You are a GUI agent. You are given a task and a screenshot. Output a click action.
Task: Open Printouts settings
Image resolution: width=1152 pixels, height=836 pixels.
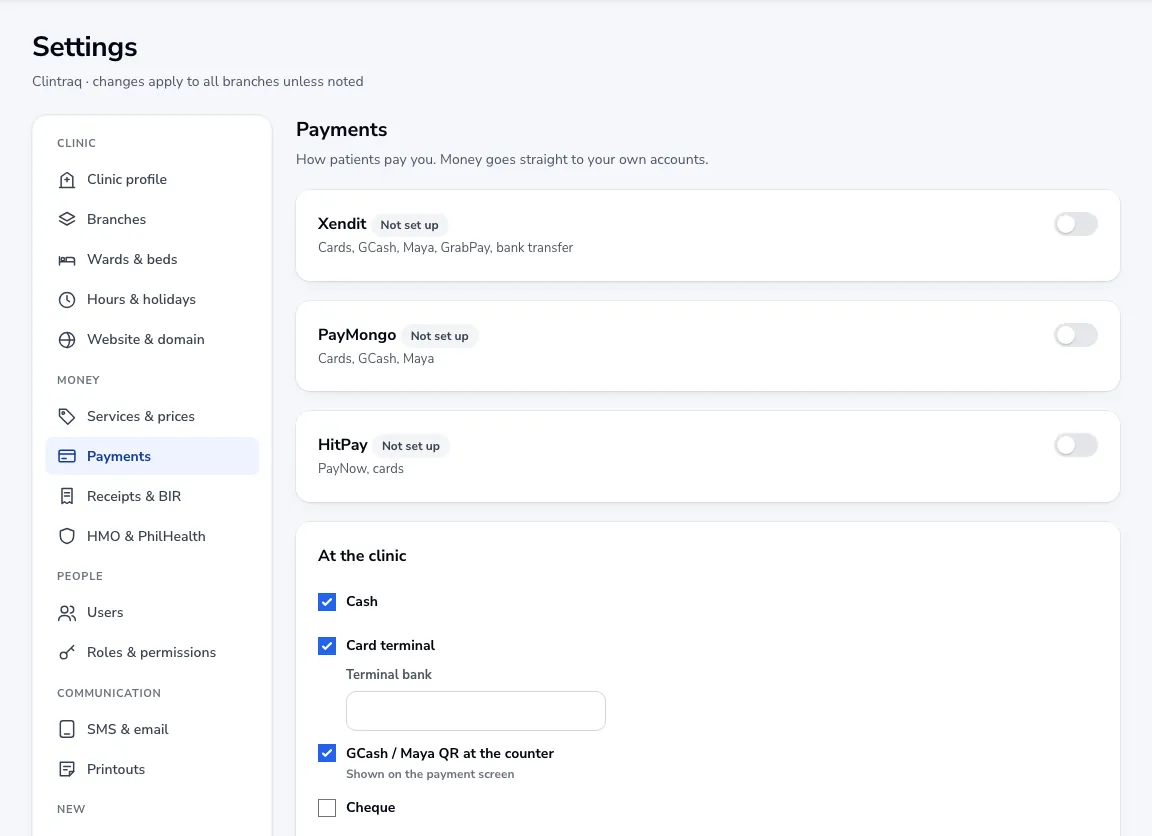coord(152,769)
